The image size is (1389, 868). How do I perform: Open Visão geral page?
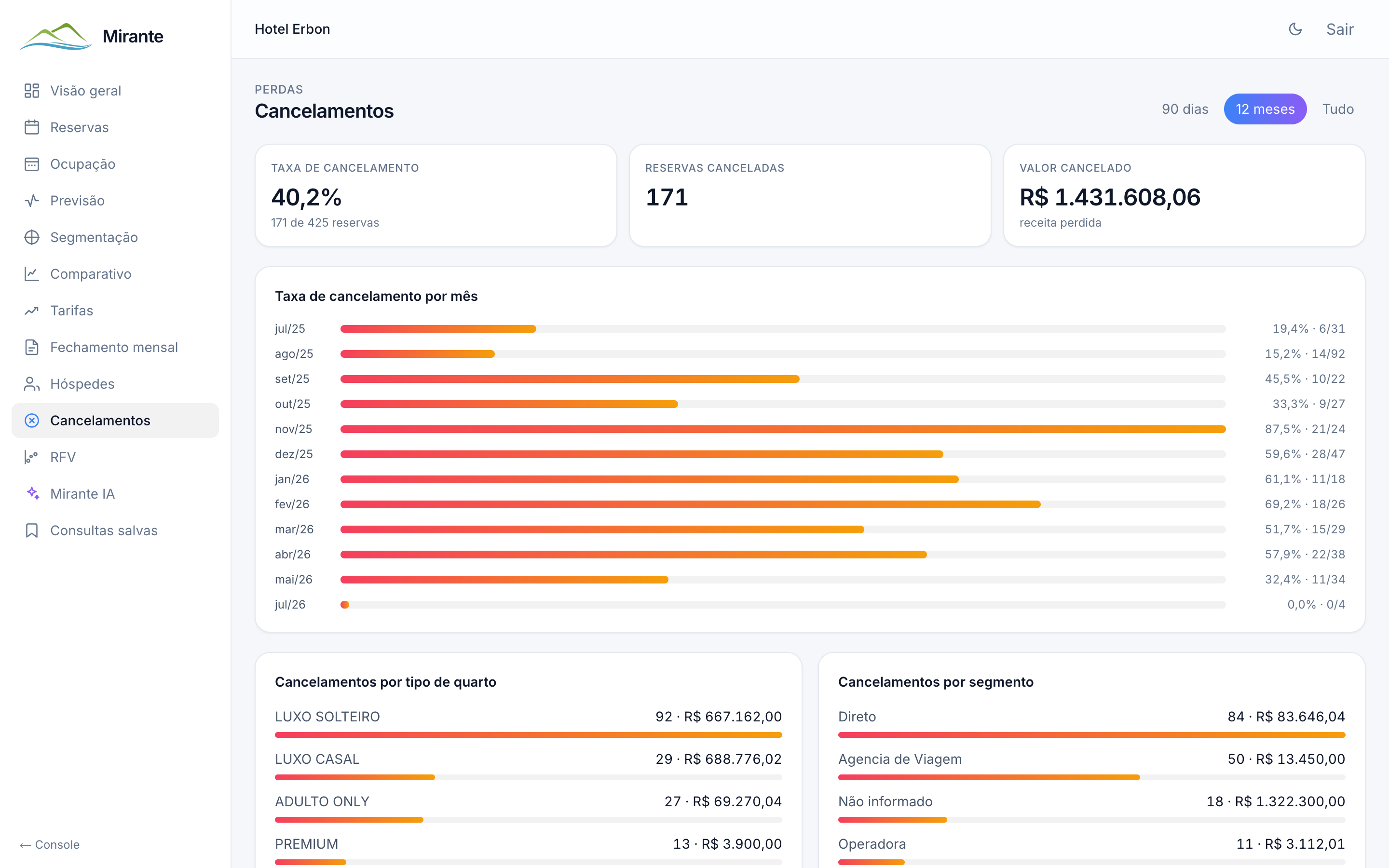pyautogui.click(x=115, y=91)
